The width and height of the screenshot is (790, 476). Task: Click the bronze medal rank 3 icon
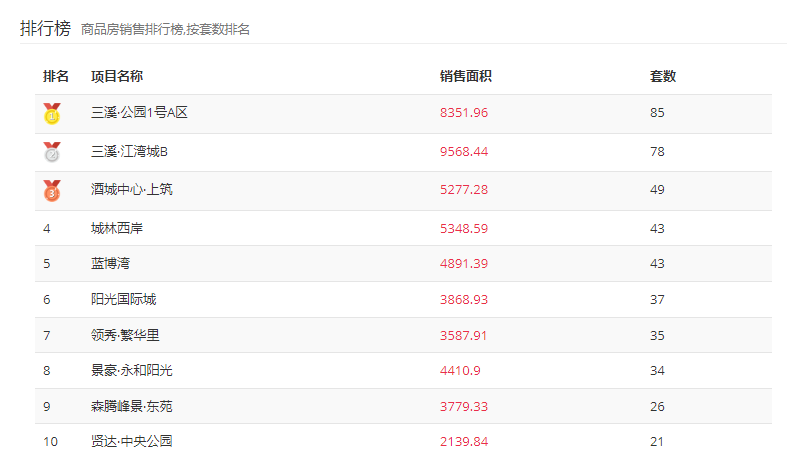pyautogui.click(x=52, y=191)
